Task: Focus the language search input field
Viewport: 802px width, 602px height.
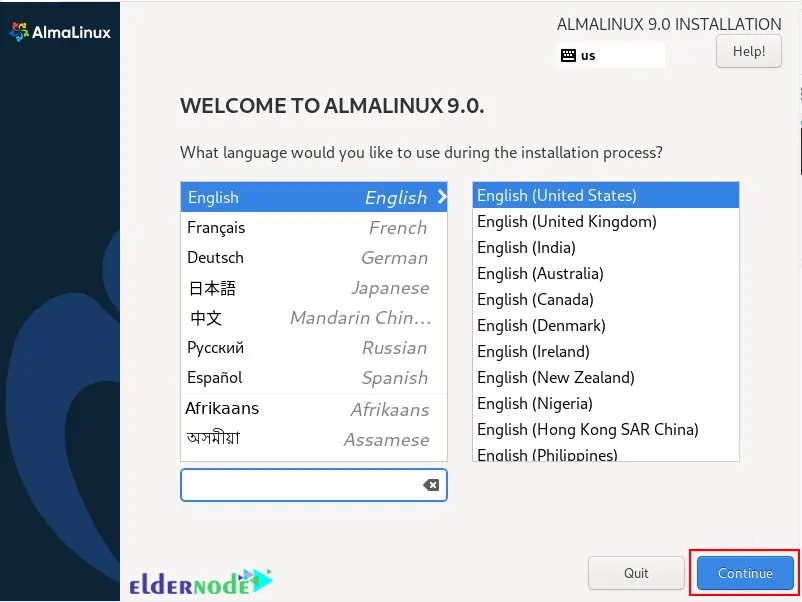Action: pyautogui.click(x=314, y=485)
